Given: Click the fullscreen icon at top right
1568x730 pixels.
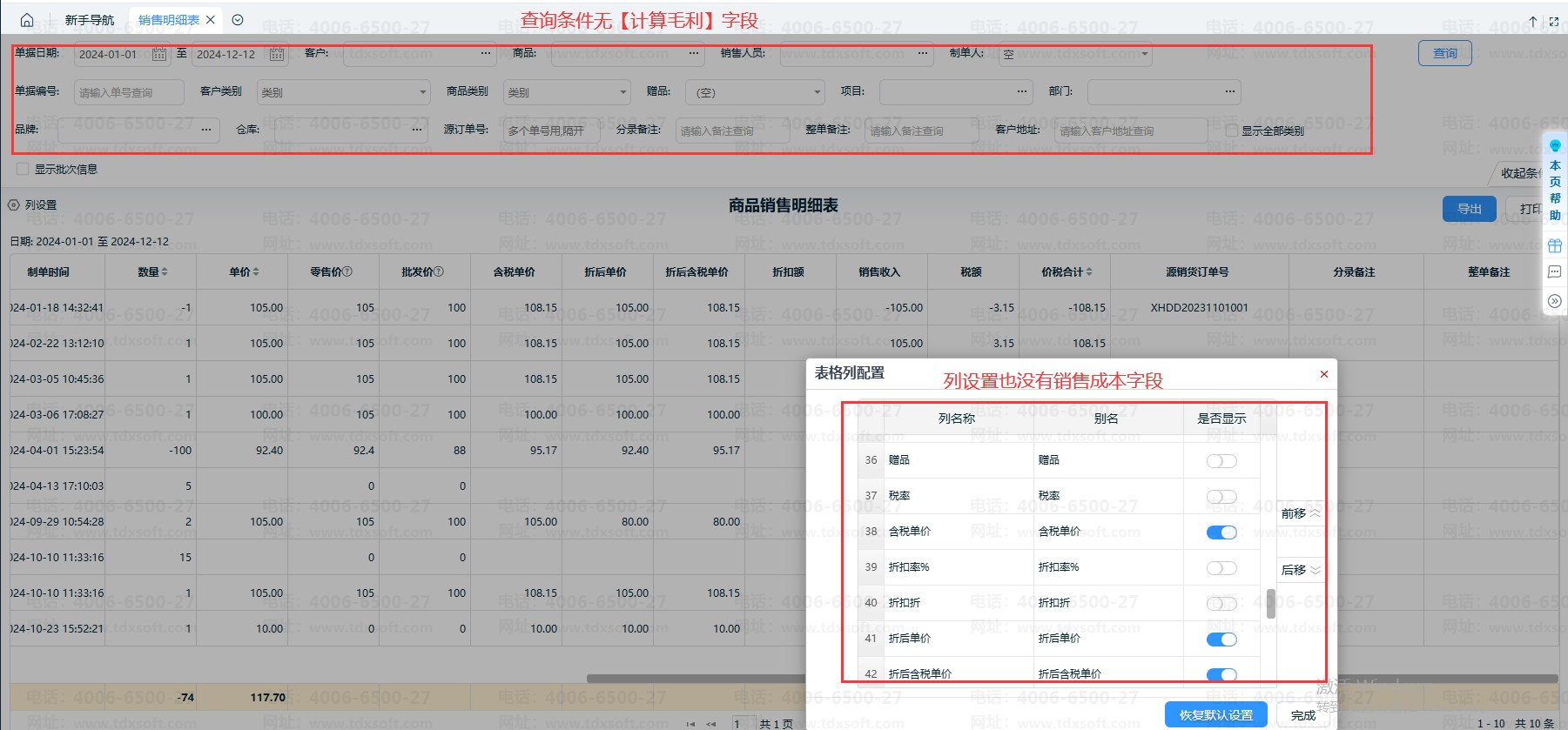Looking at the screenshot, I should [x=1554, y=21].
